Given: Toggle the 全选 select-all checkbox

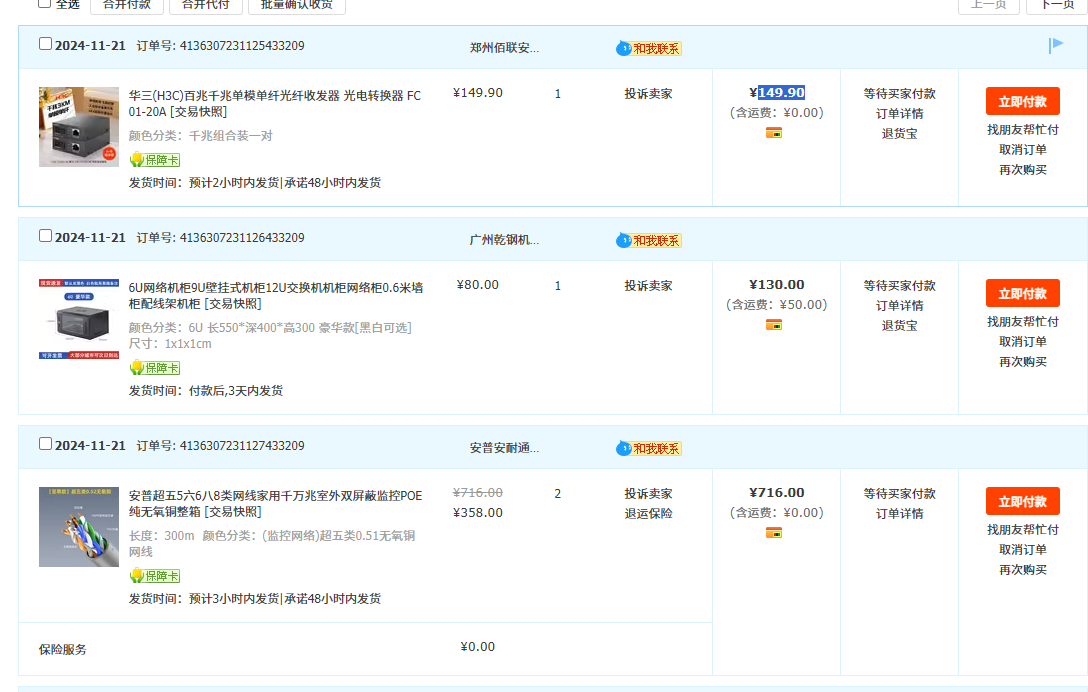Looking at the screenshot, I should click(45, 4).
